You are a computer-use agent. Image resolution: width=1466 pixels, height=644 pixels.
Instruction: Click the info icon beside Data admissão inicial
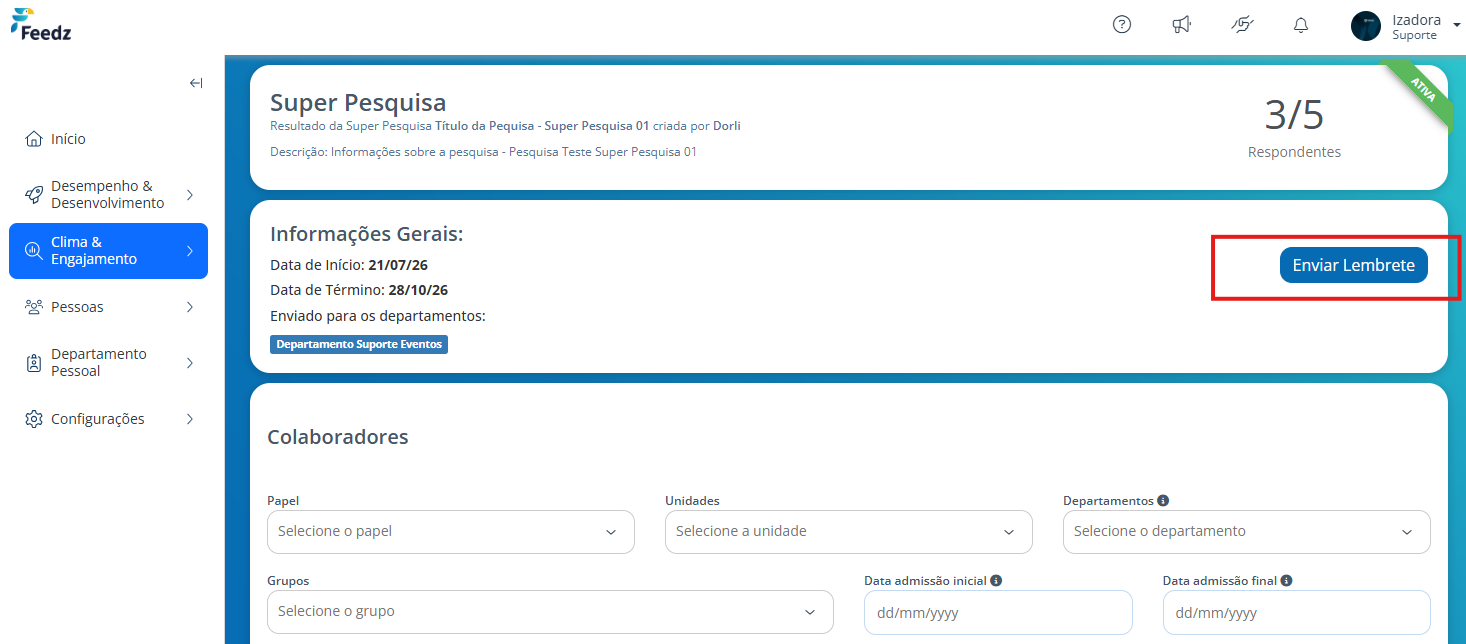tap(997, 580)
